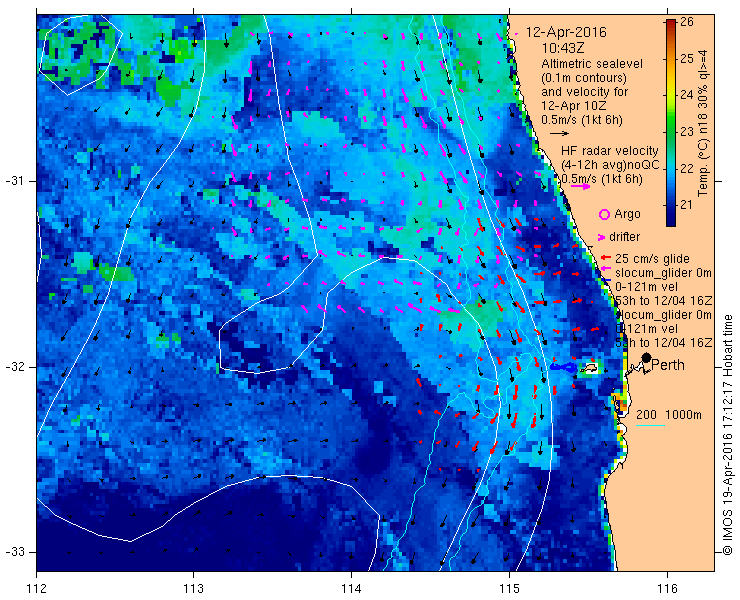This screenshot has width=740, height=600.
Task: Click the dark blue 21 degree colorbar section
Action: 671,205
